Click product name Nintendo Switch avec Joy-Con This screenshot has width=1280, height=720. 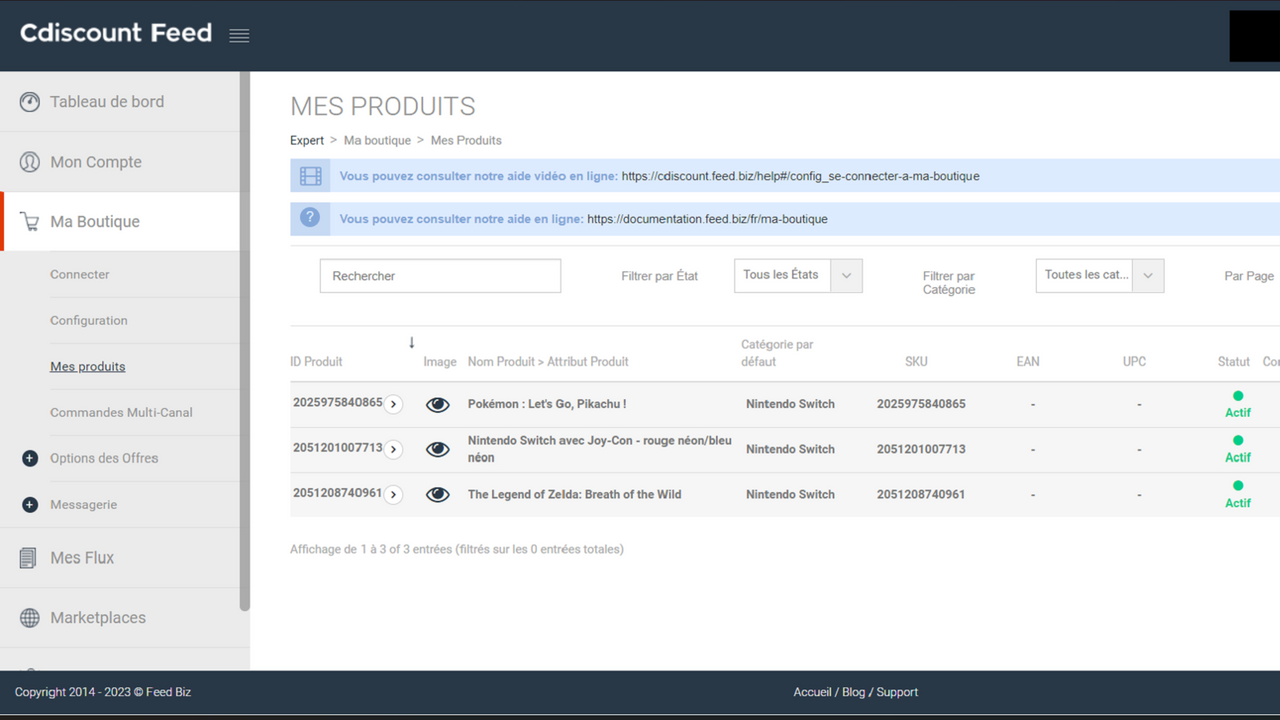[x=600, y=449]
